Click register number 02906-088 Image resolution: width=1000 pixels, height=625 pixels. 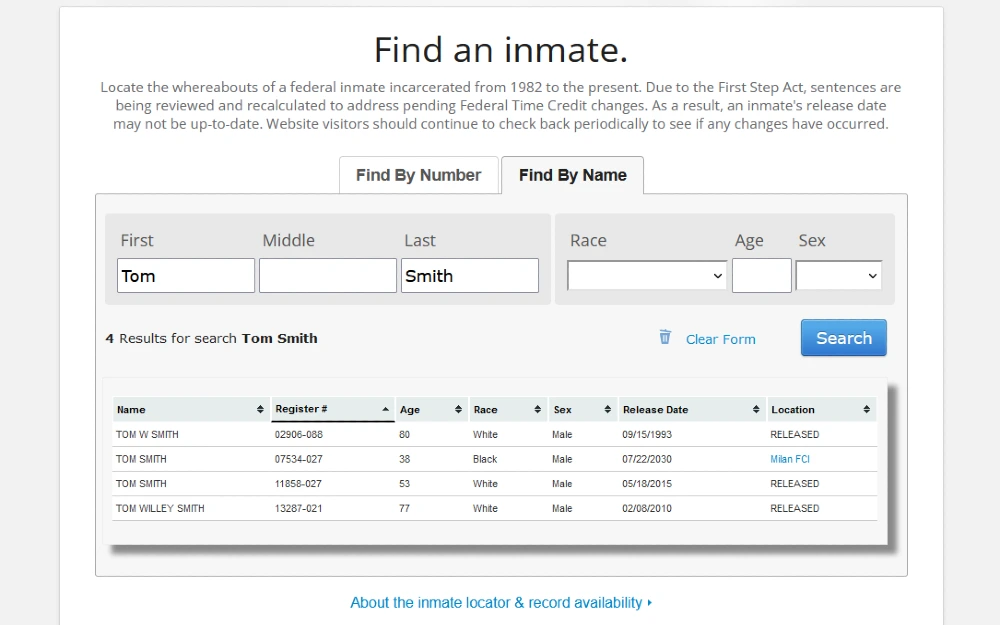[298, 434]
